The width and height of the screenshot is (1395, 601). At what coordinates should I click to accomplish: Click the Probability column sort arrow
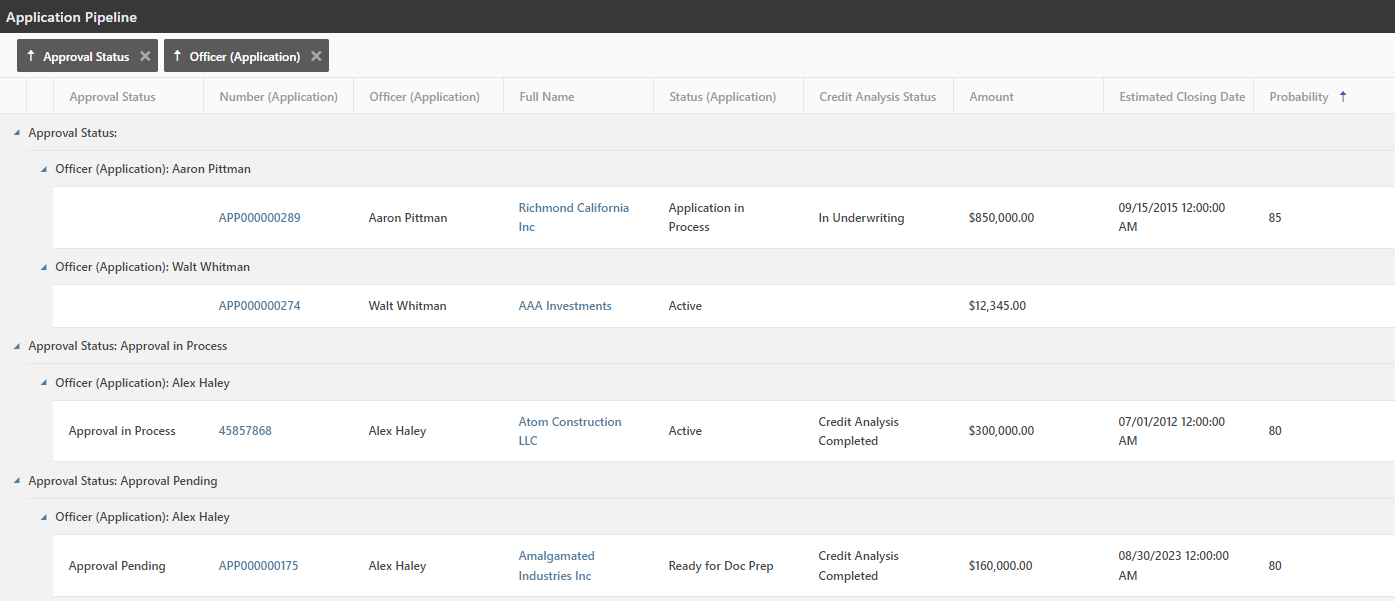coord(1342,97)
